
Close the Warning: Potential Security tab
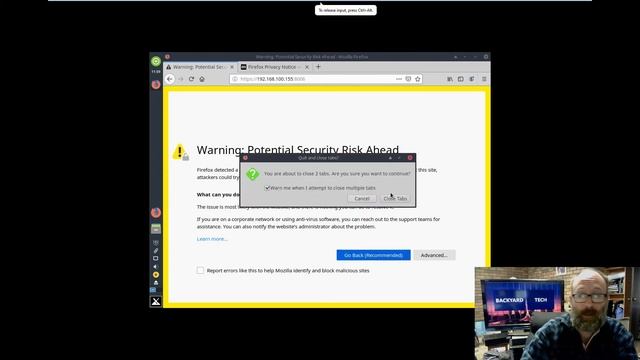pyautogui.click(x=232, y=67)
